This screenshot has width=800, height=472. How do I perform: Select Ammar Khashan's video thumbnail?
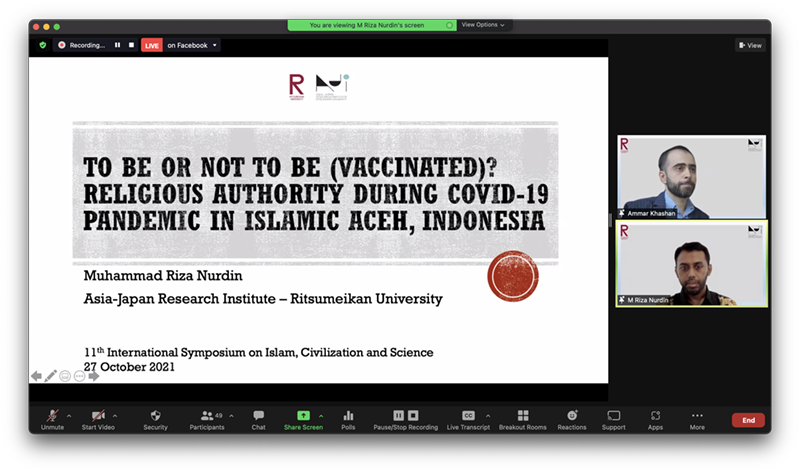[691, 177]
